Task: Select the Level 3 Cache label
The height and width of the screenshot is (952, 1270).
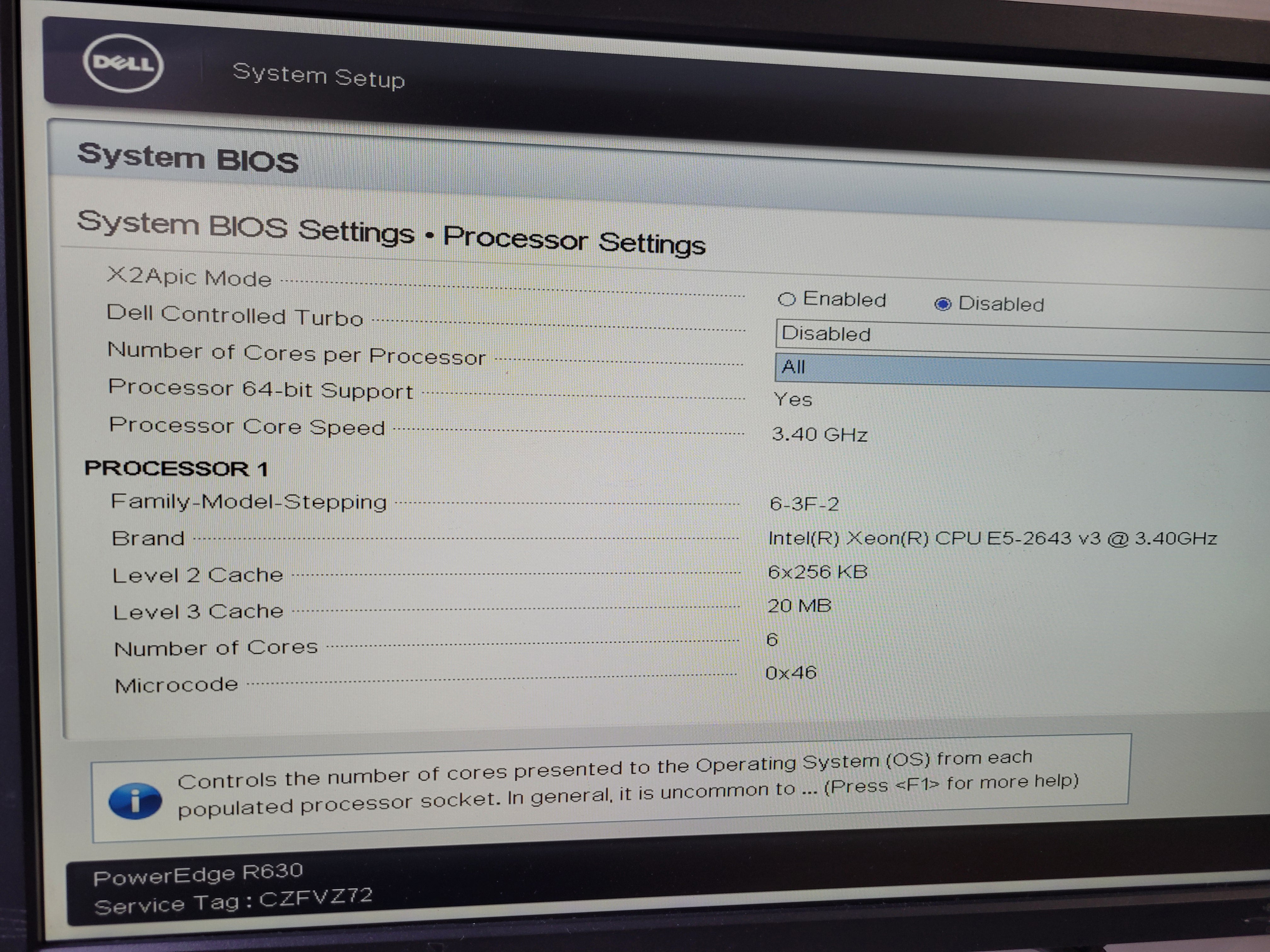Action: pos(198,612)
